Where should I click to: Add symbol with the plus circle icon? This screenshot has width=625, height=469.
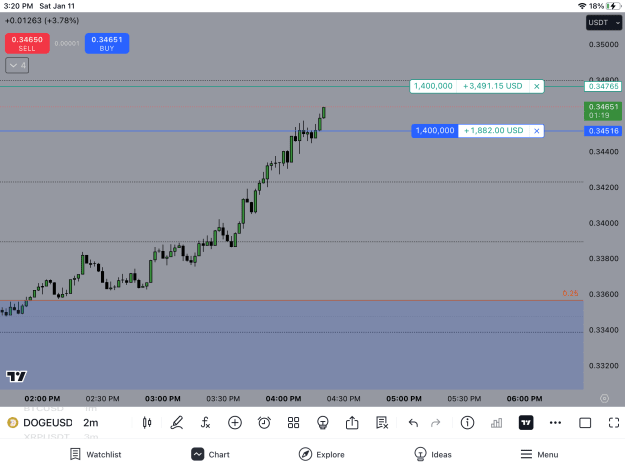tap(235, 423)
